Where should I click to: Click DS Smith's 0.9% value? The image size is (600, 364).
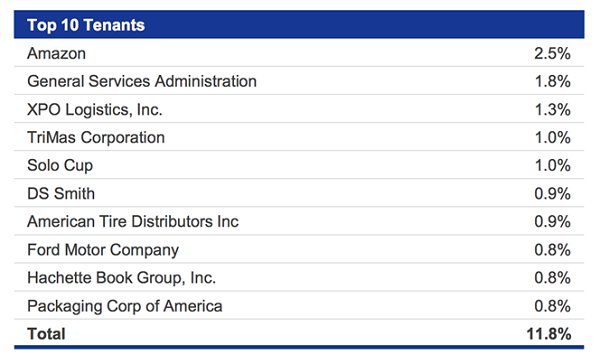click(552, 194)
